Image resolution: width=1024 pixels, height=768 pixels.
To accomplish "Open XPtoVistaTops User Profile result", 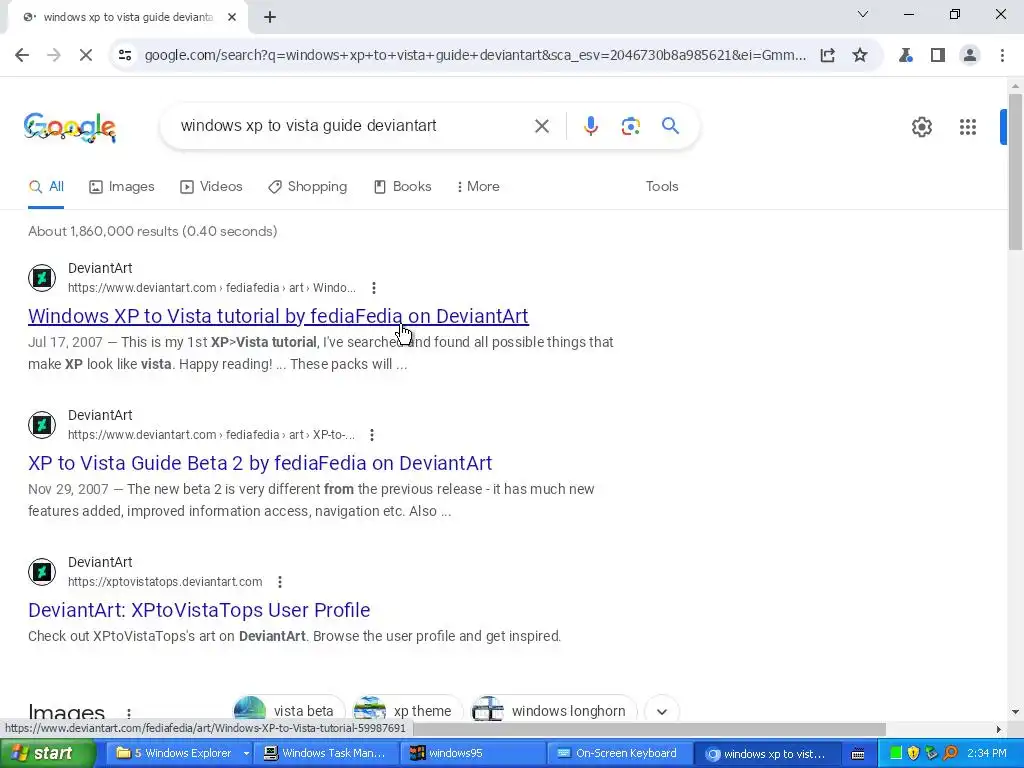I will [199, 610].
